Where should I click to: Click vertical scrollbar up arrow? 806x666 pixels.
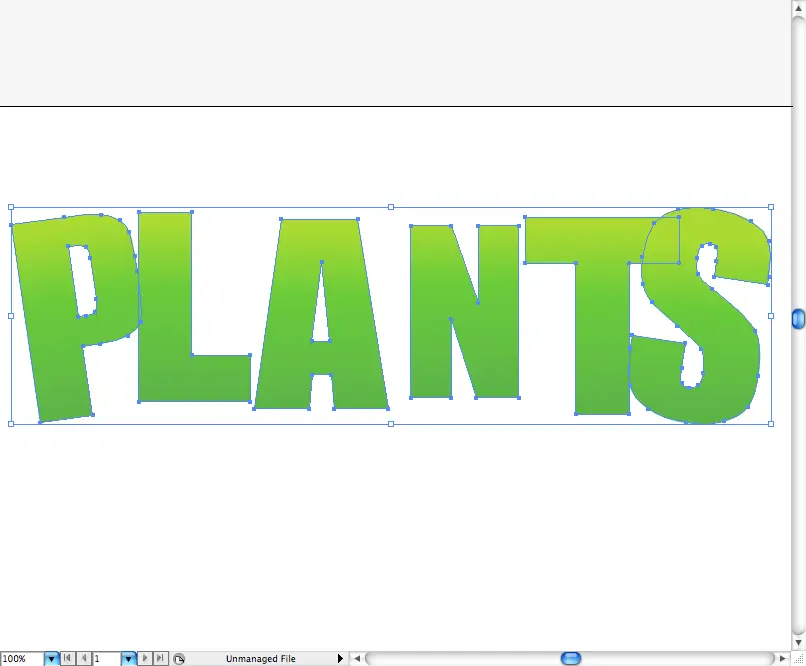pyautogui.click(x=798, y=8)
